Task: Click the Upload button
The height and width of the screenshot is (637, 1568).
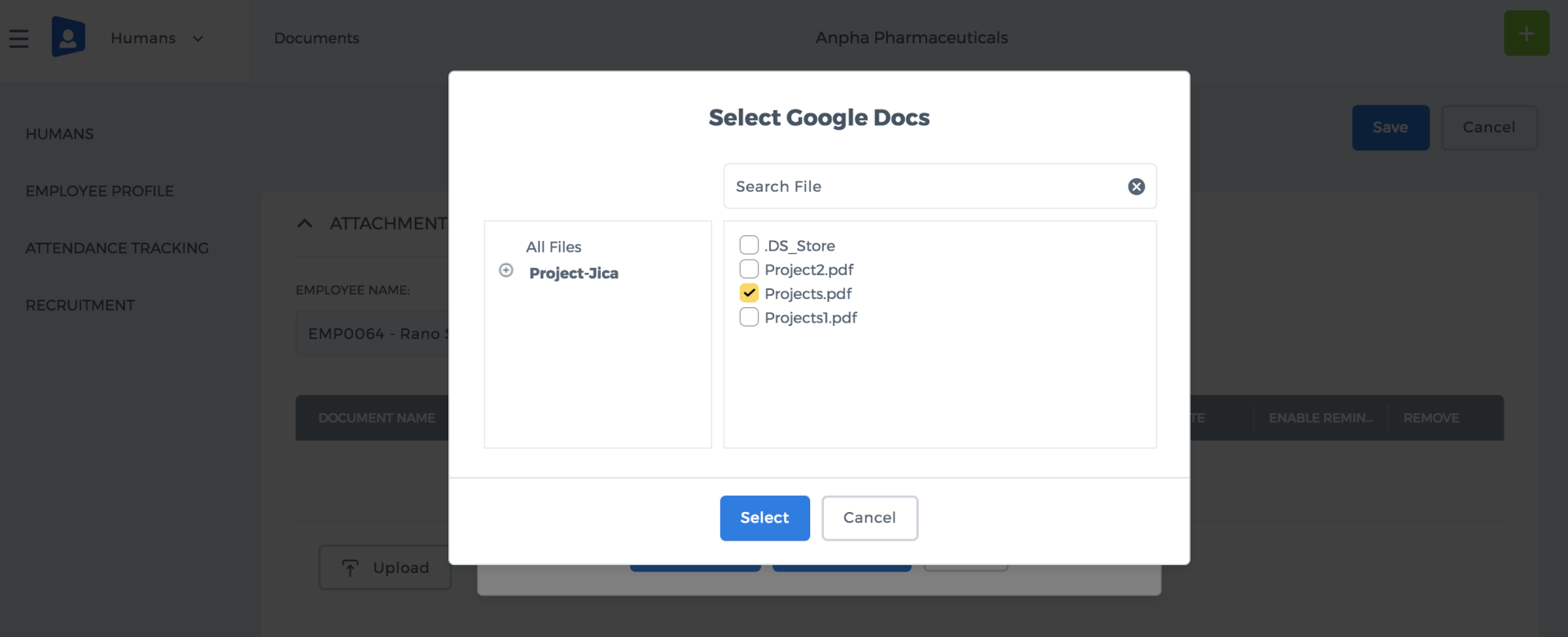Action: coord(385,568)
